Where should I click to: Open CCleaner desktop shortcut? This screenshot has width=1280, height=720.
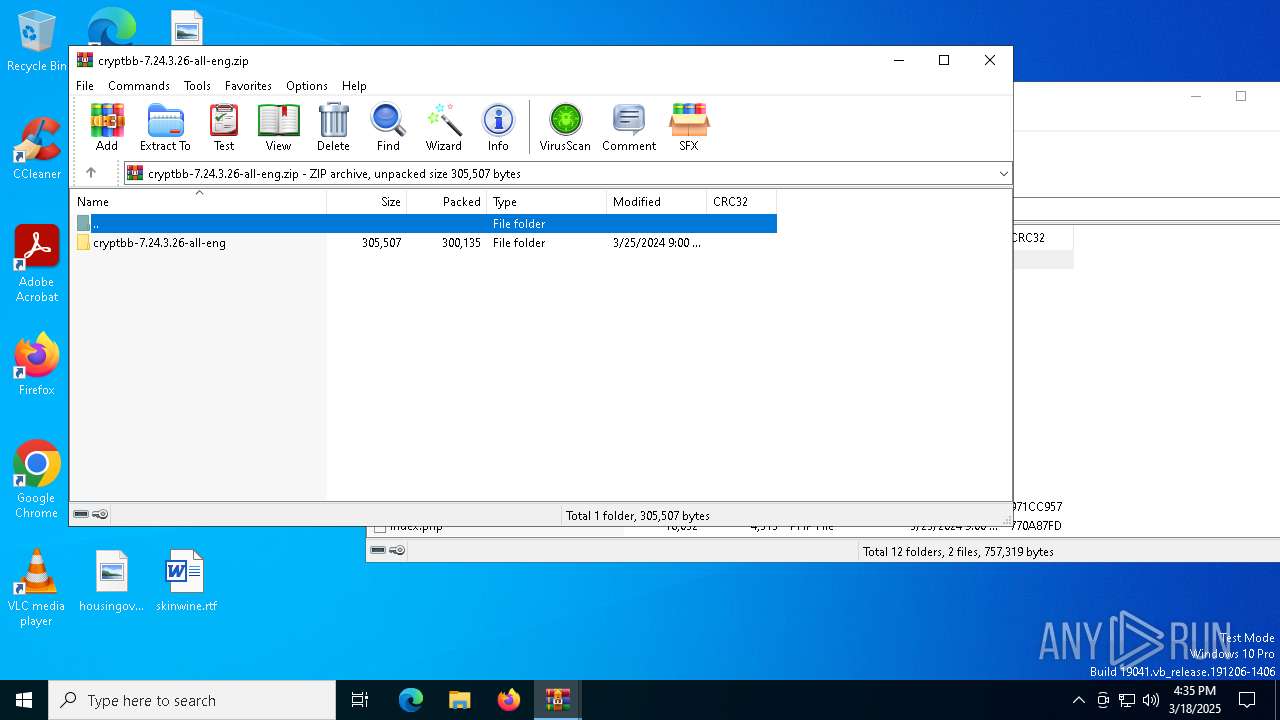36,149
